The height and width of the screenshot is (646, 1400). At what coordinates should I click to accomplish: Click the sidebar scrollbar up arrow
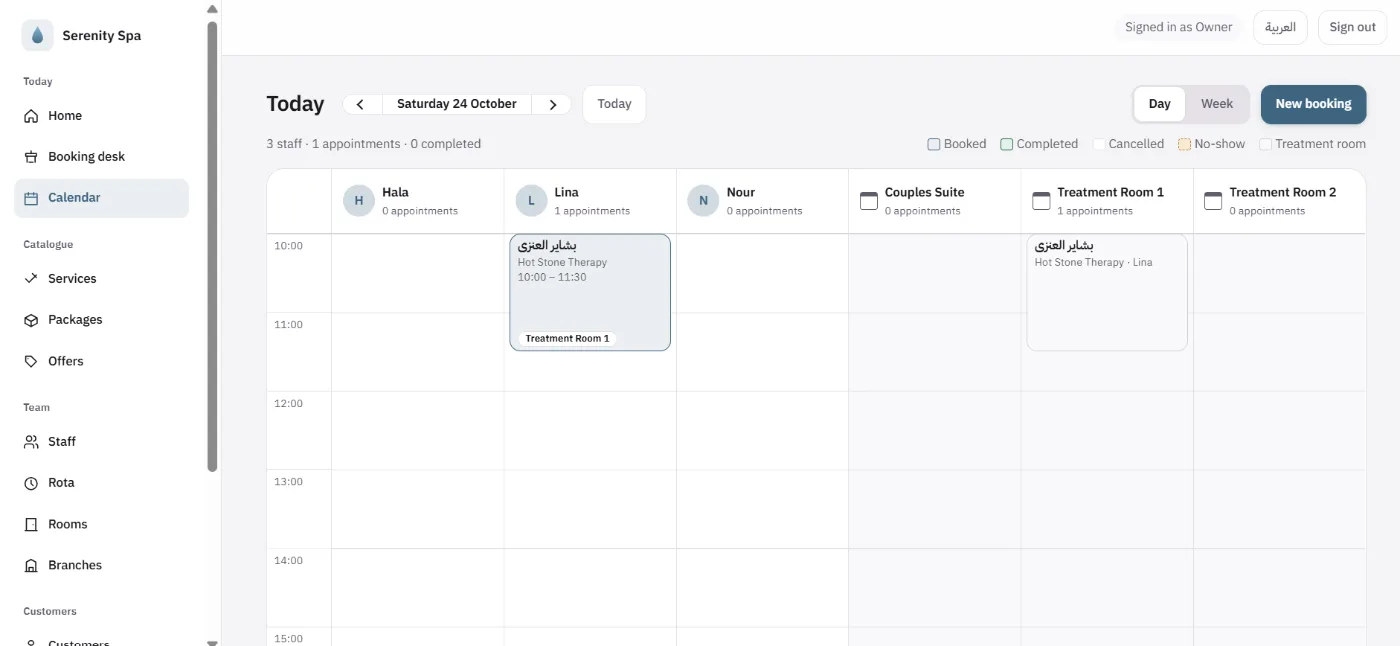click(x=212, y=9)
